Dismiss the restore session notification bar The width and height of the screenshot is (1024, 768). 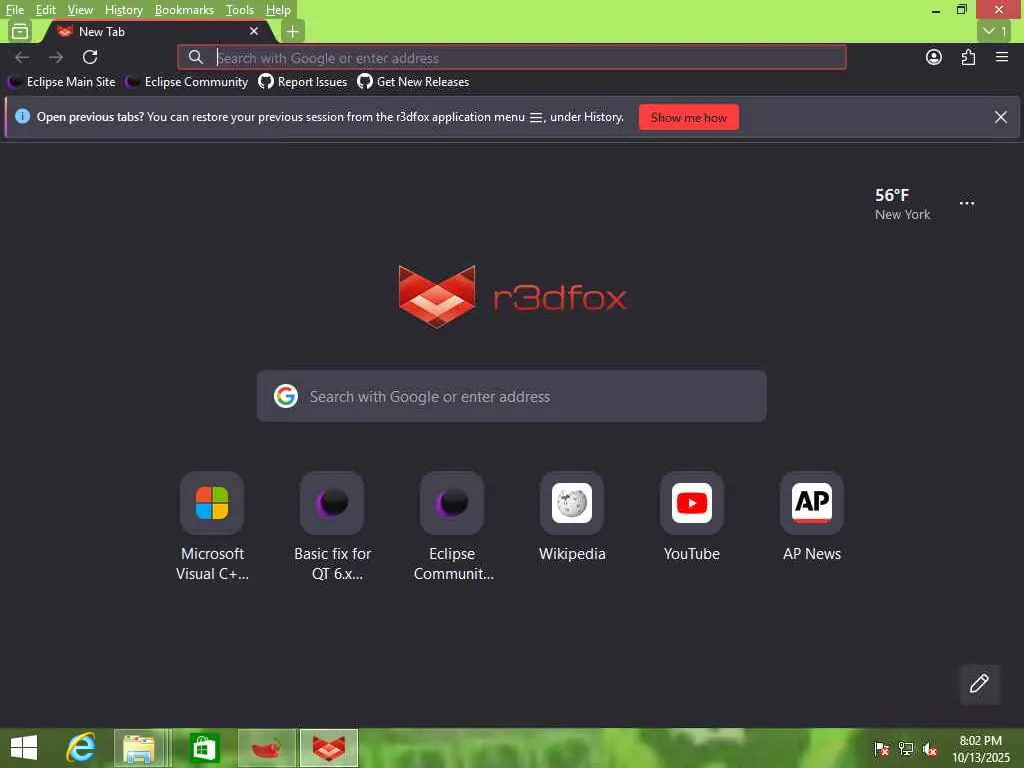(x=1000, y=117)
